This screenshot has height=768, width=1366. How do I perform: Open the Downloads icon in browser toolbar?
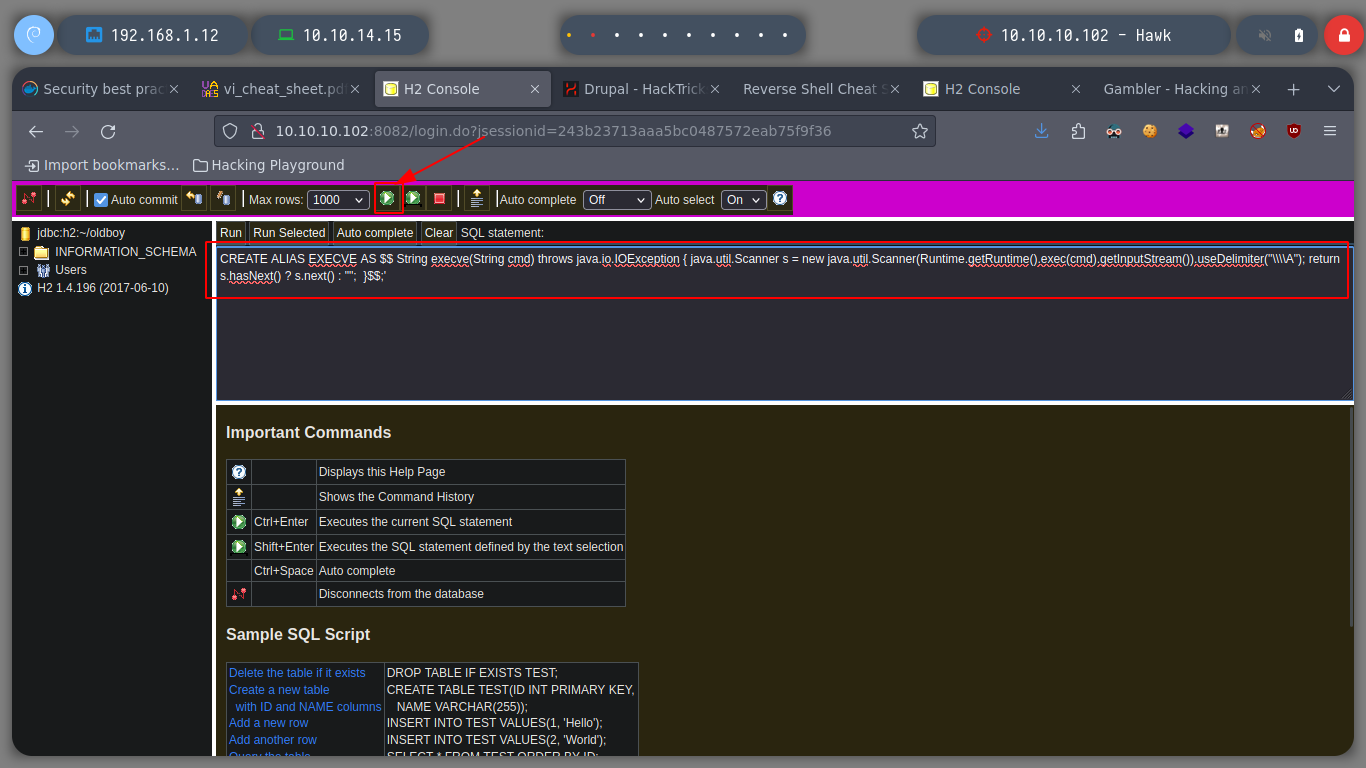(1042, 131)
